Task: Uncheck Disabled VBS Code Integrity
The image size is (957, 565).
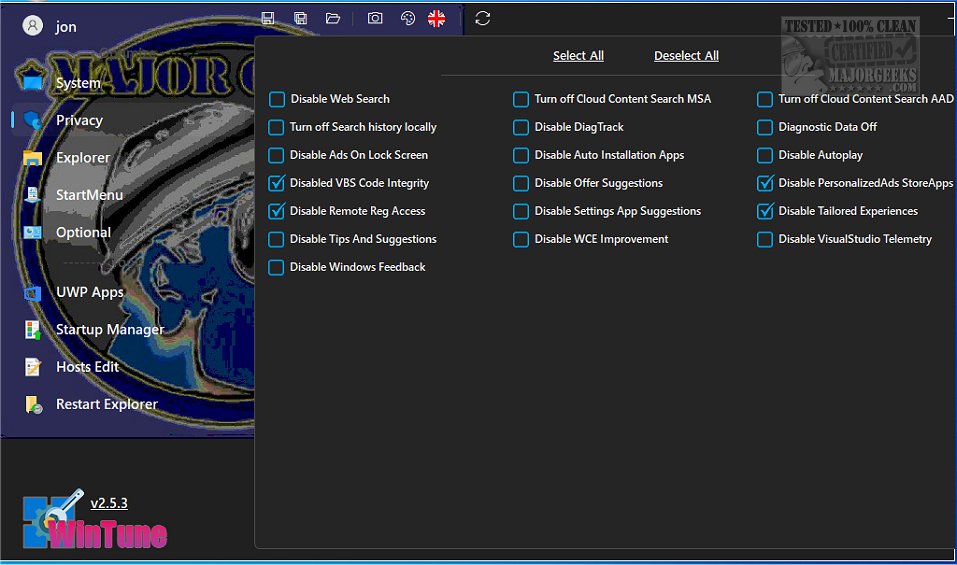Action: click(277, 183)
